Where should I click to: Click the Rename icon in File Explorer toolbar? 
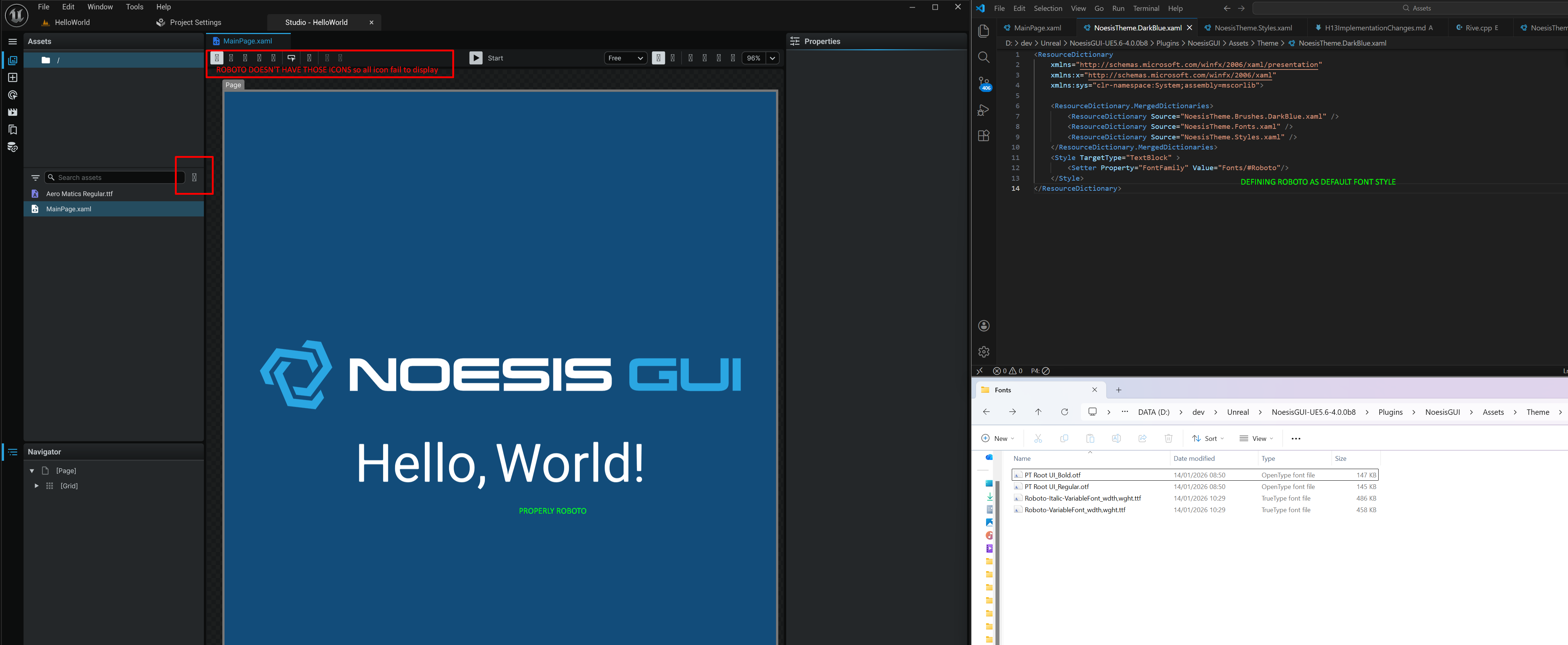click(x=1116, y=438)
